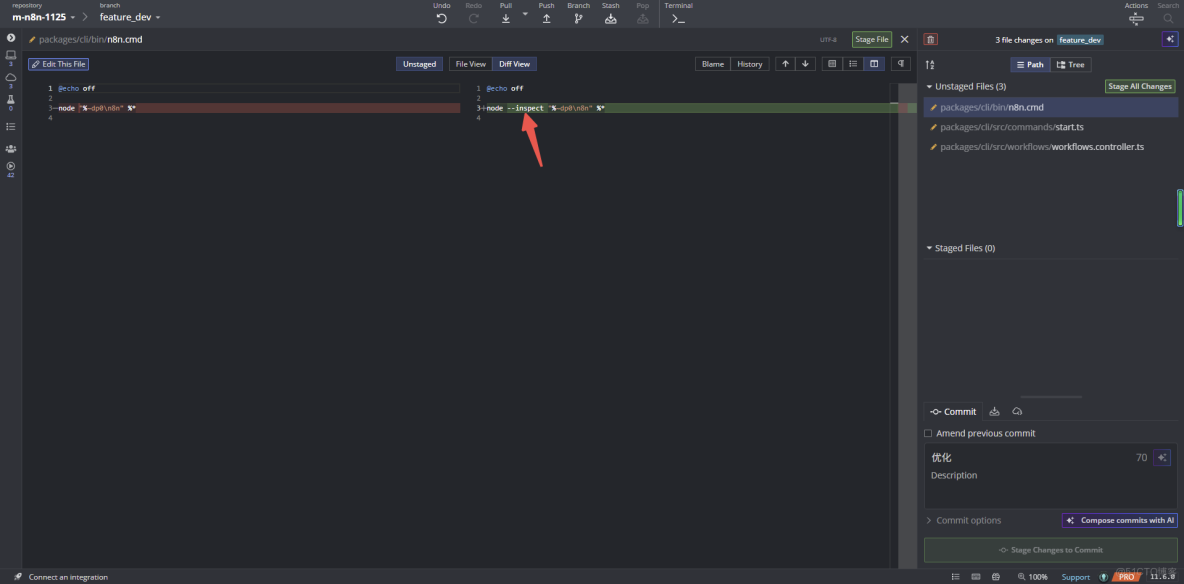Switch to File View
The image size is (1184, 584).
pyautogui.click(x=470, y=64)
